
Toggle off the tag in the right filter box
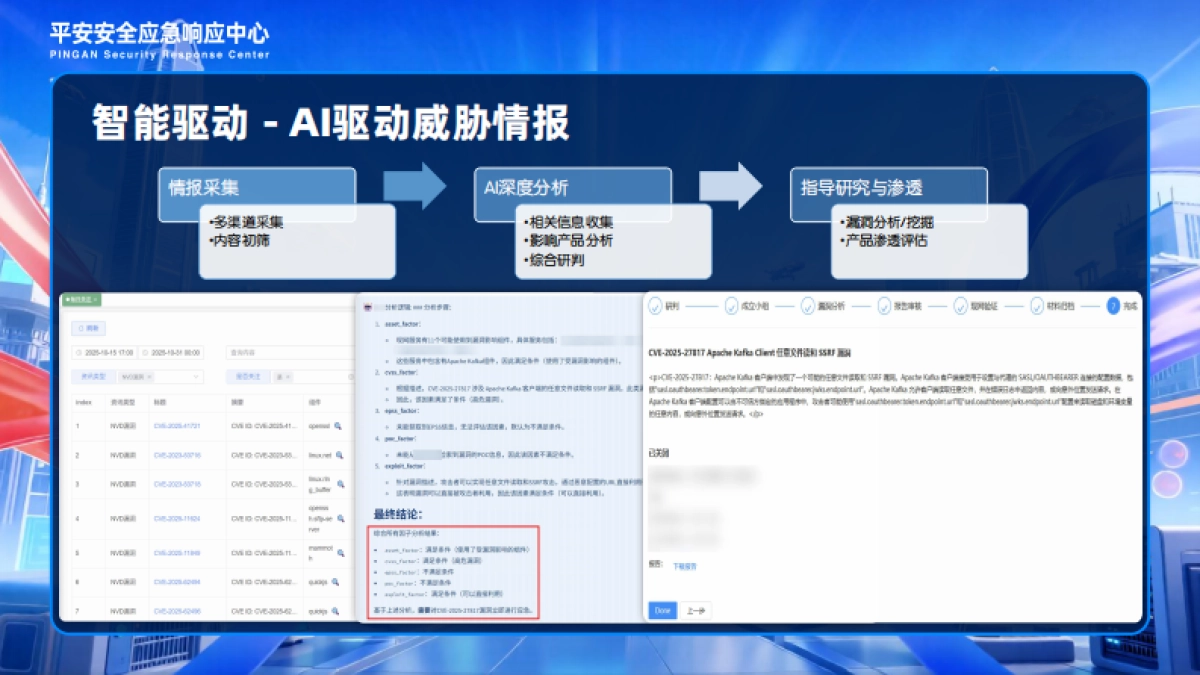(288, 377)
